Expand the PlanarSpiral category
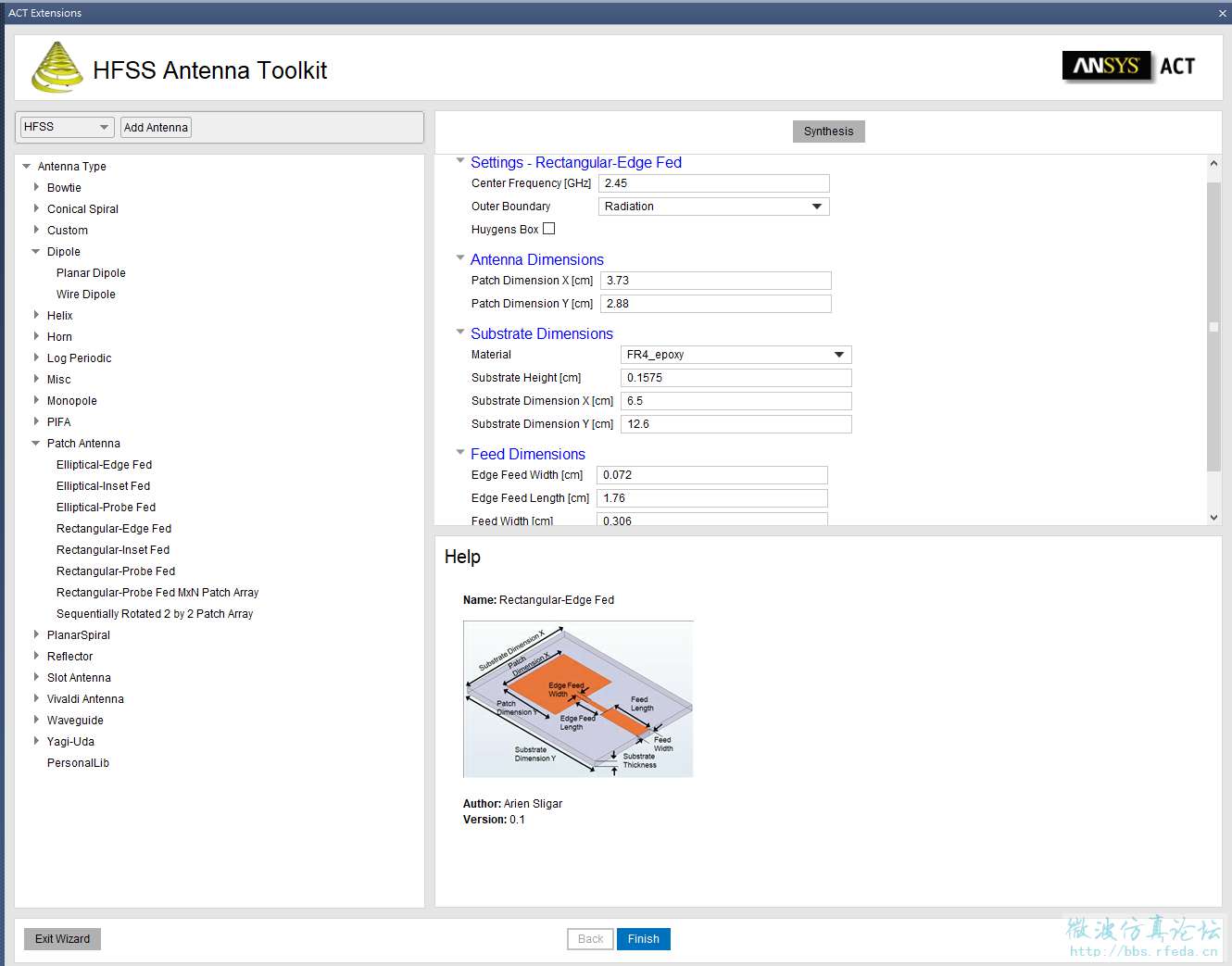Screen dimensions: 1232x966 [36, 634]
